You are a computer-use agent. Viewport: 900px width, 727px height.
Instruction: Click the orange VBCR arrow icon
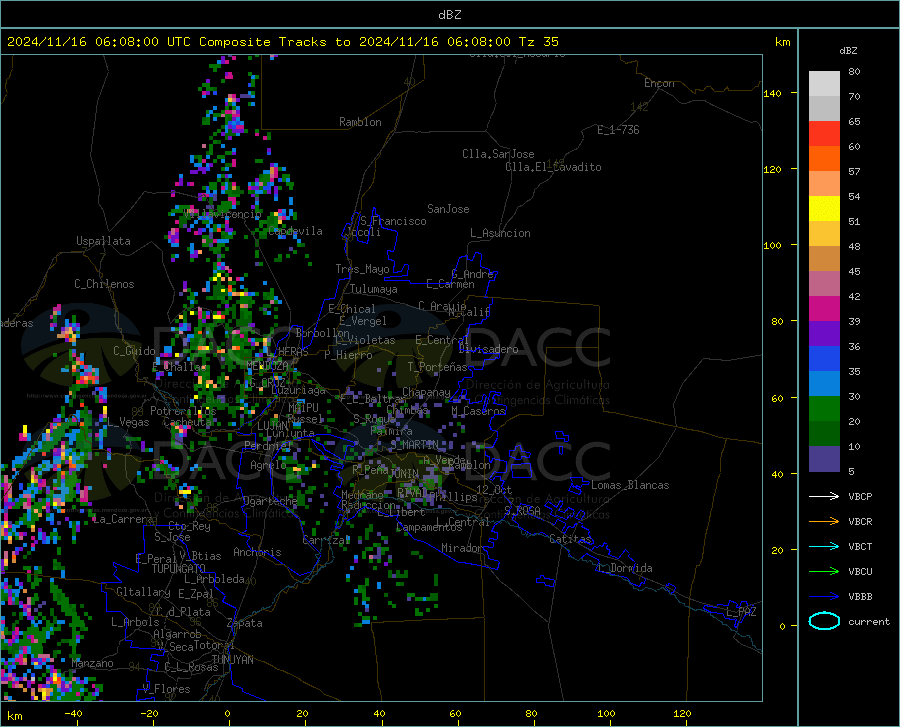[824, 522]
